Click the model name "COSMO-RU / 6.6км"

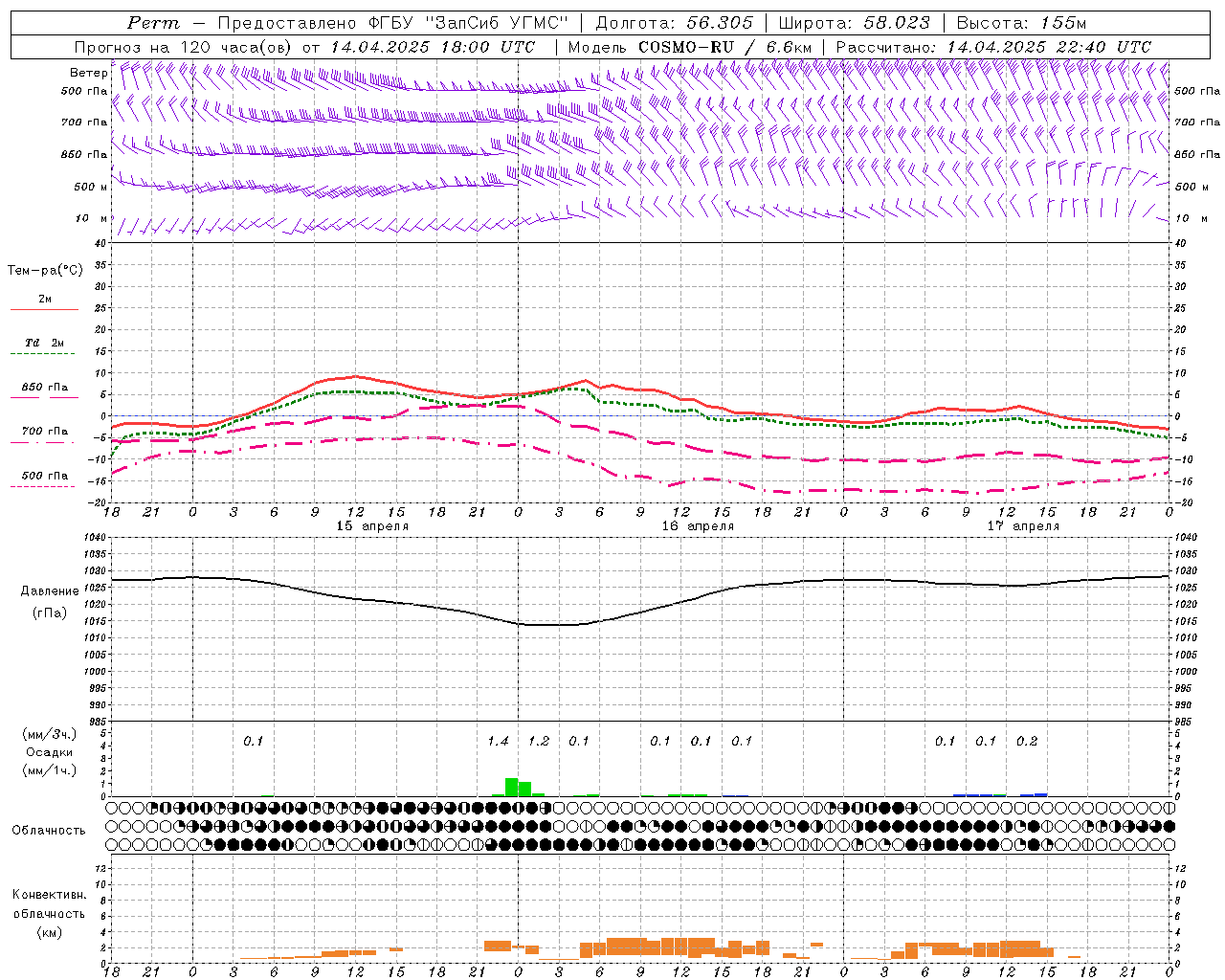[x=724, y=47]
